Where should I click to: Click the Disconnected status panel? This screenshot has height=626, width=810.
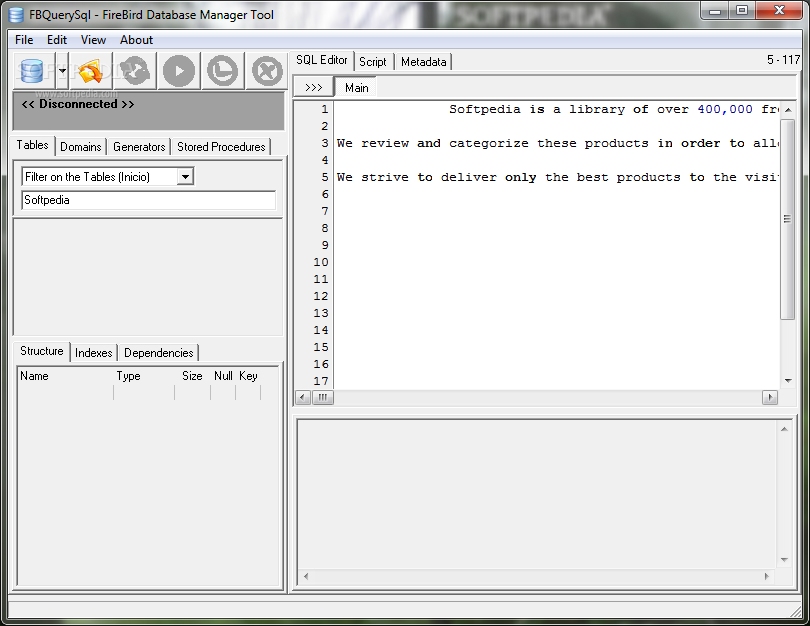(x=149, y=111)
